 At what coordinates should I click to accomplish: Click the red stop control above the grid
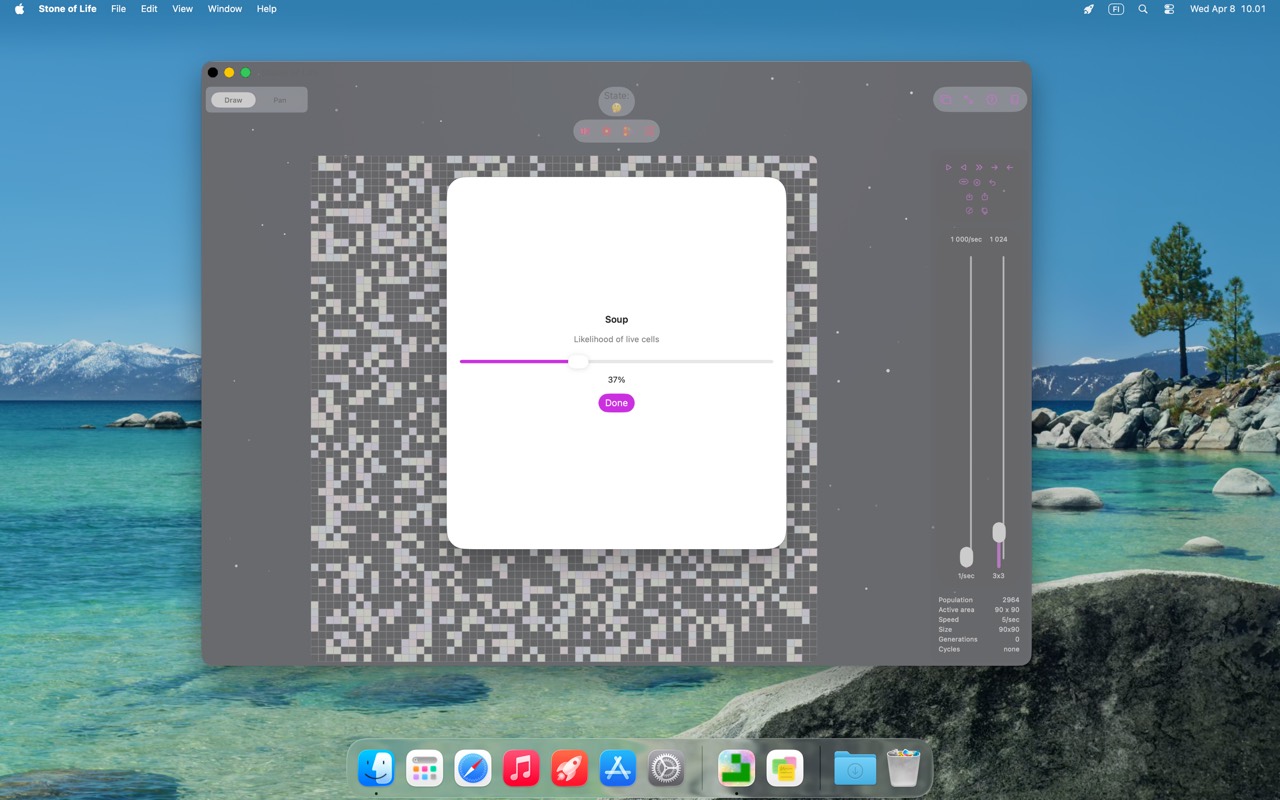[606, 131]
